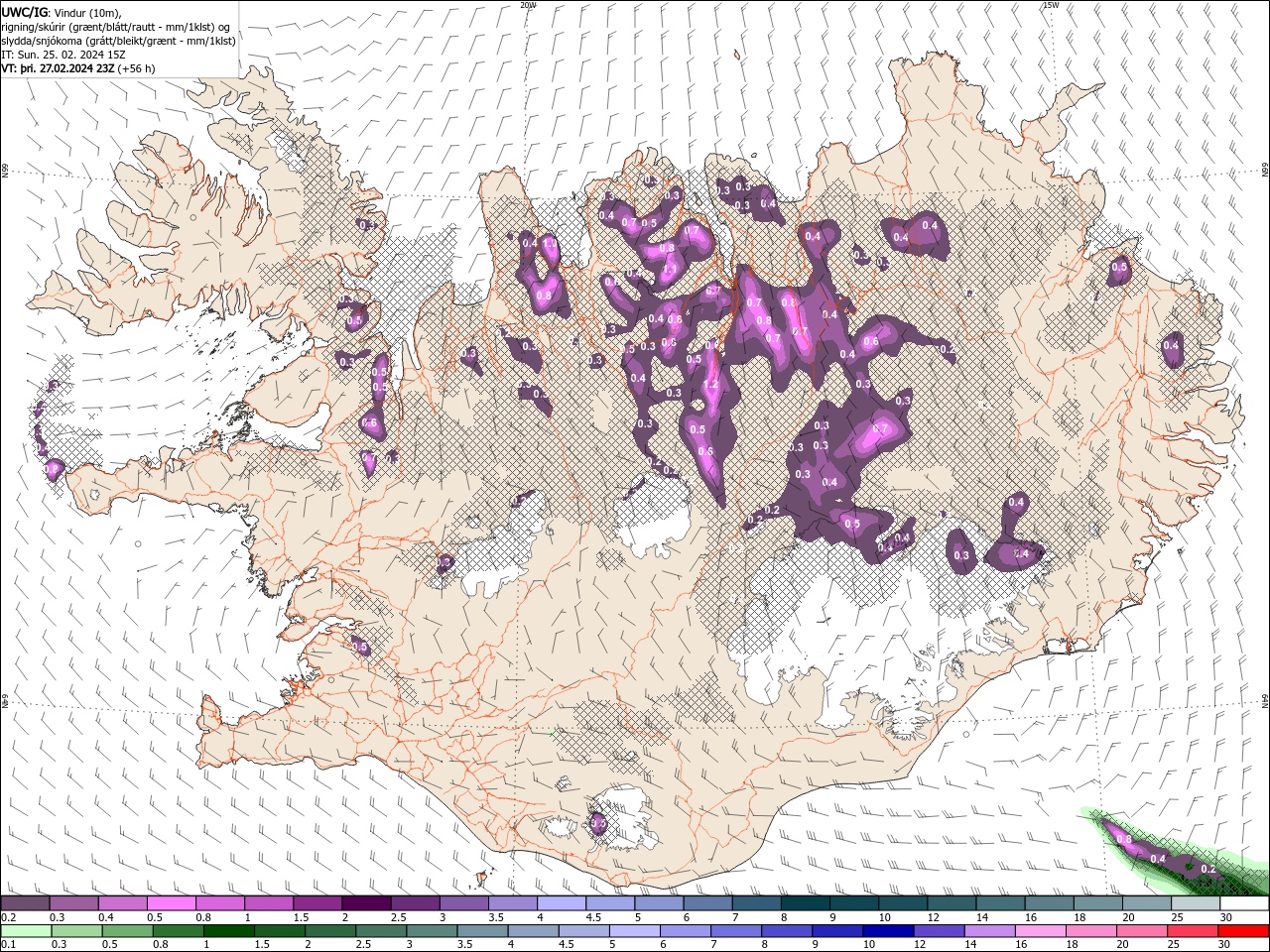Select the light pink 16 swatch in the lower scale
This screenshot has width=1270, height=952.
(1042, 931)
